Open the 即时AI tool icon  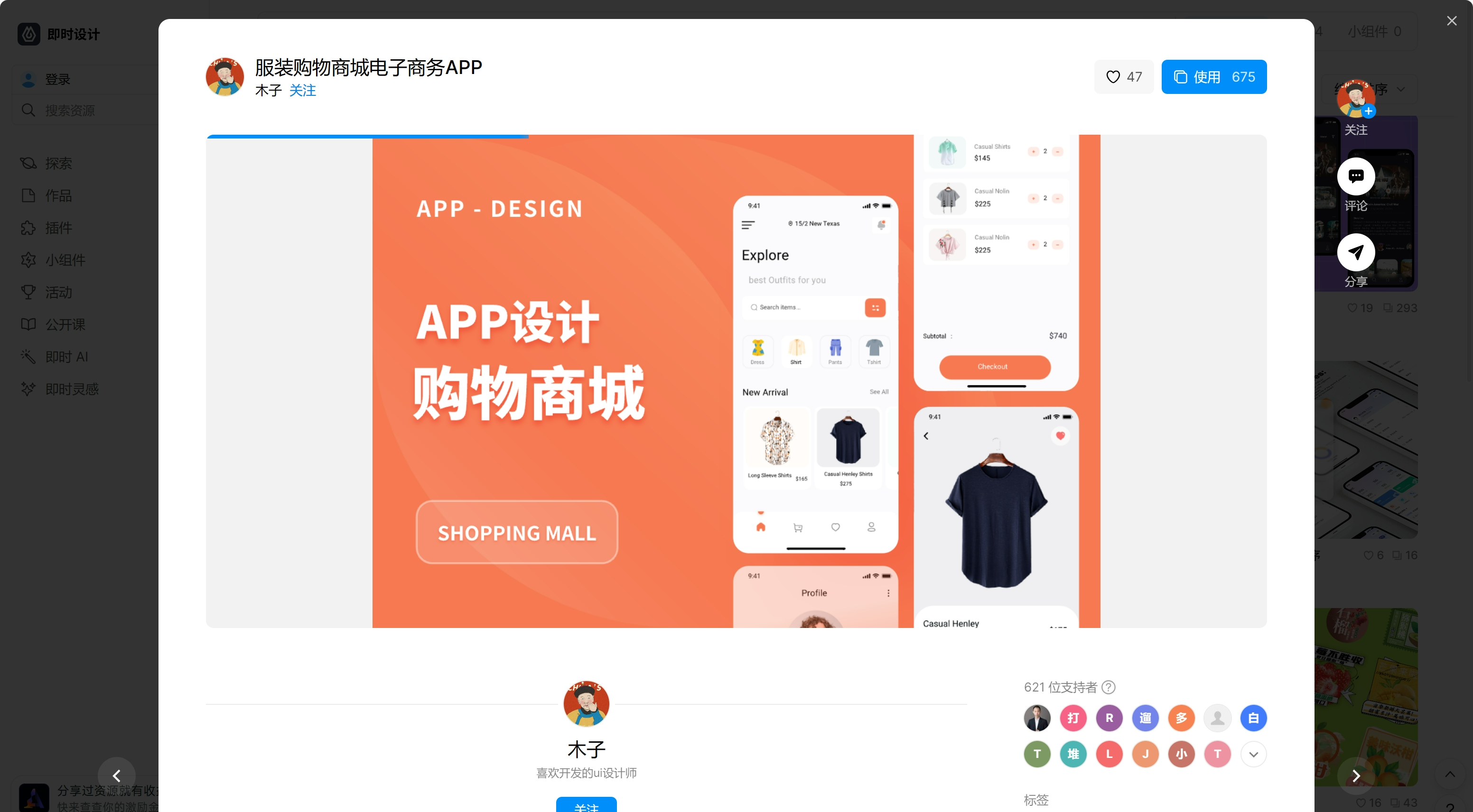28,356
